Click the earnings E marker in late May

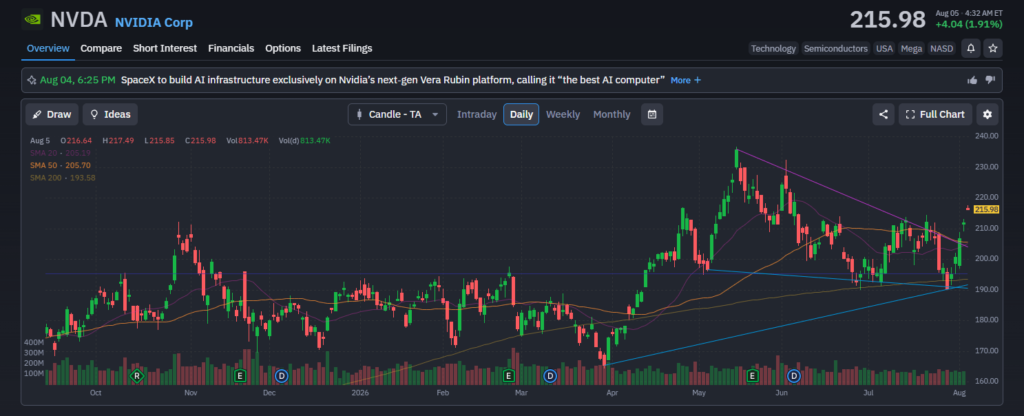tap(752, 376)
